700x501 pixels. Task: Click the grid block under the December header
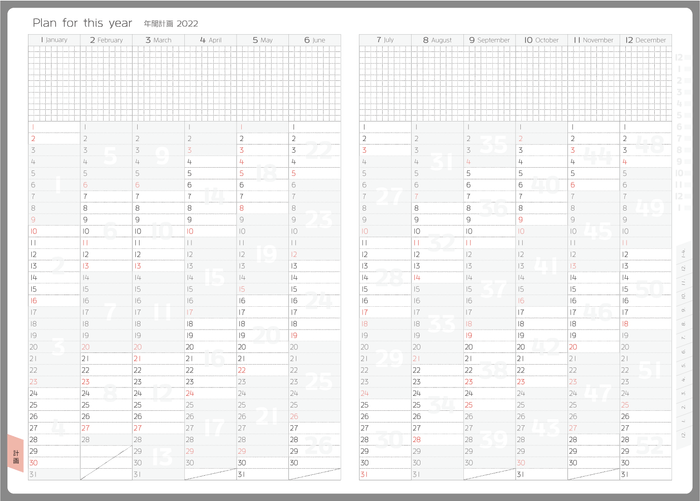coord(646,83)
